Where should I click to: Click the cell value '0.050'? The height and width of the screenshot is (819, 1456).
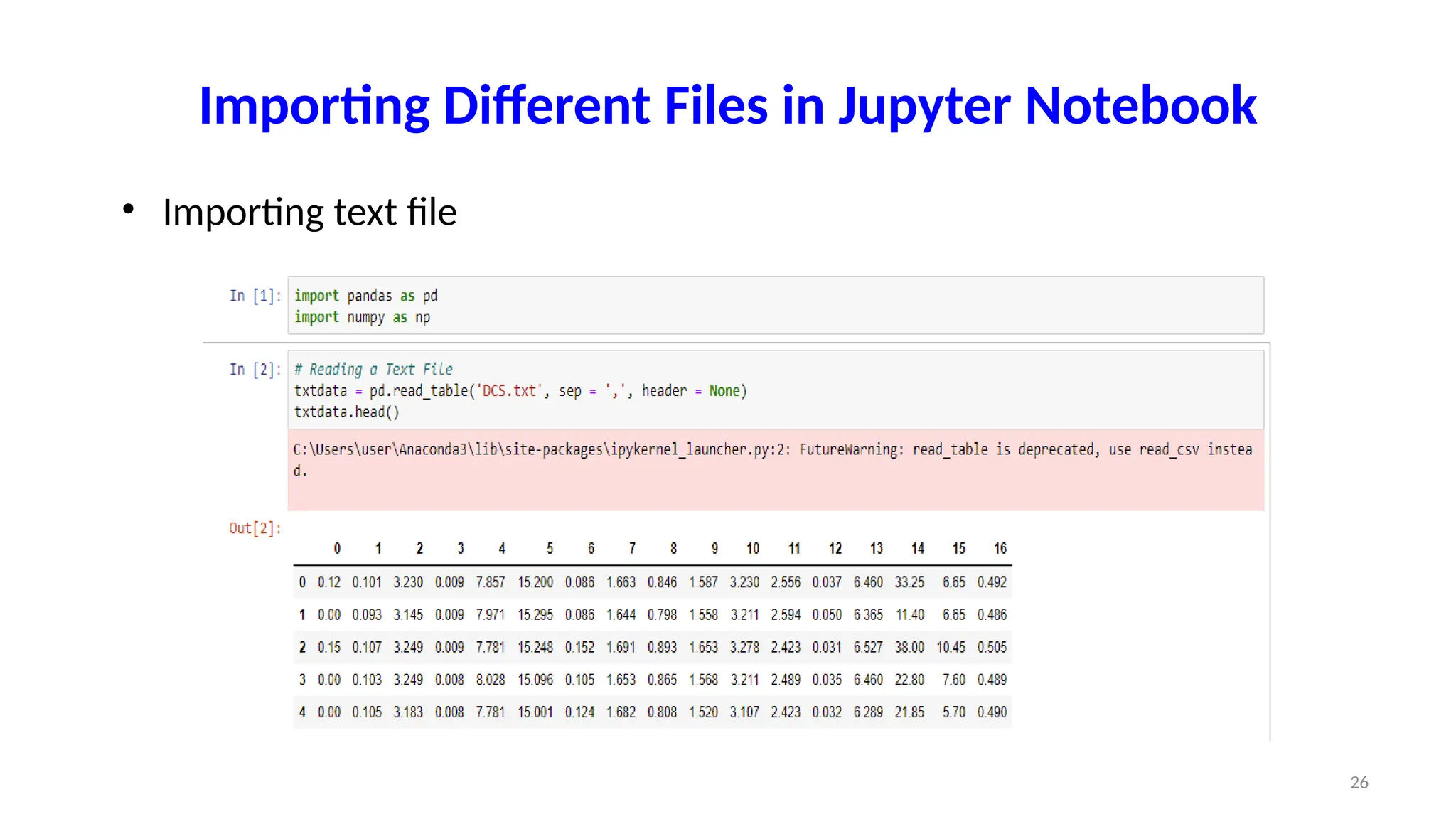tap(827, 615)
